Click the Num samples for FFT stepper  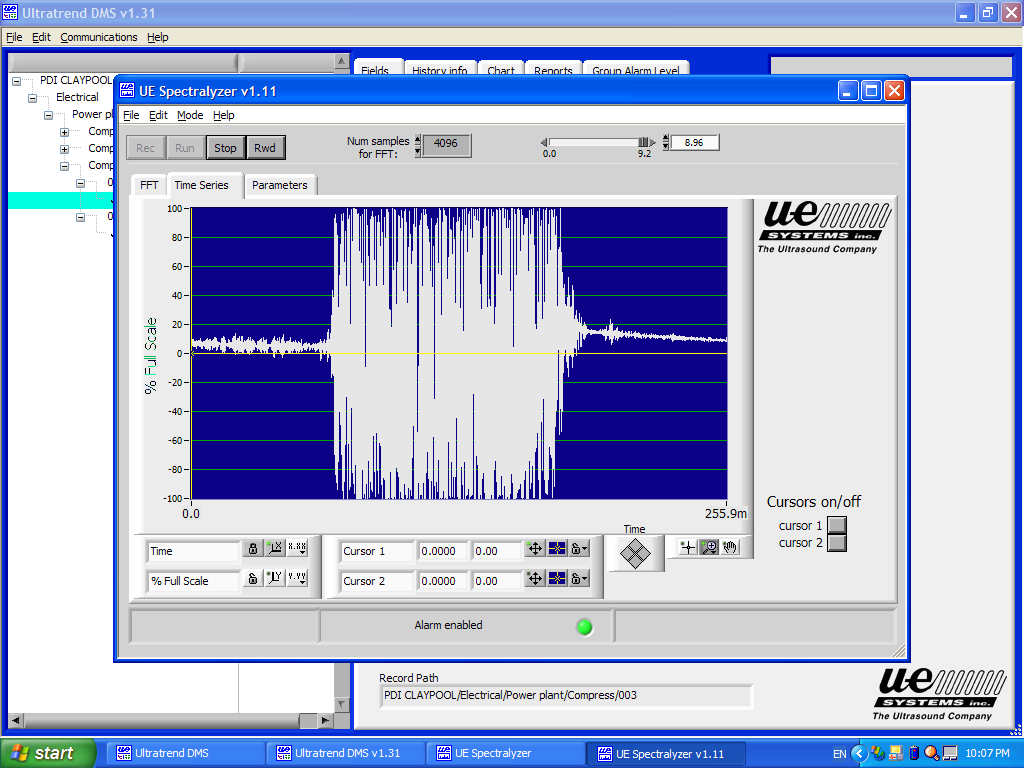[x=418, y=146]
